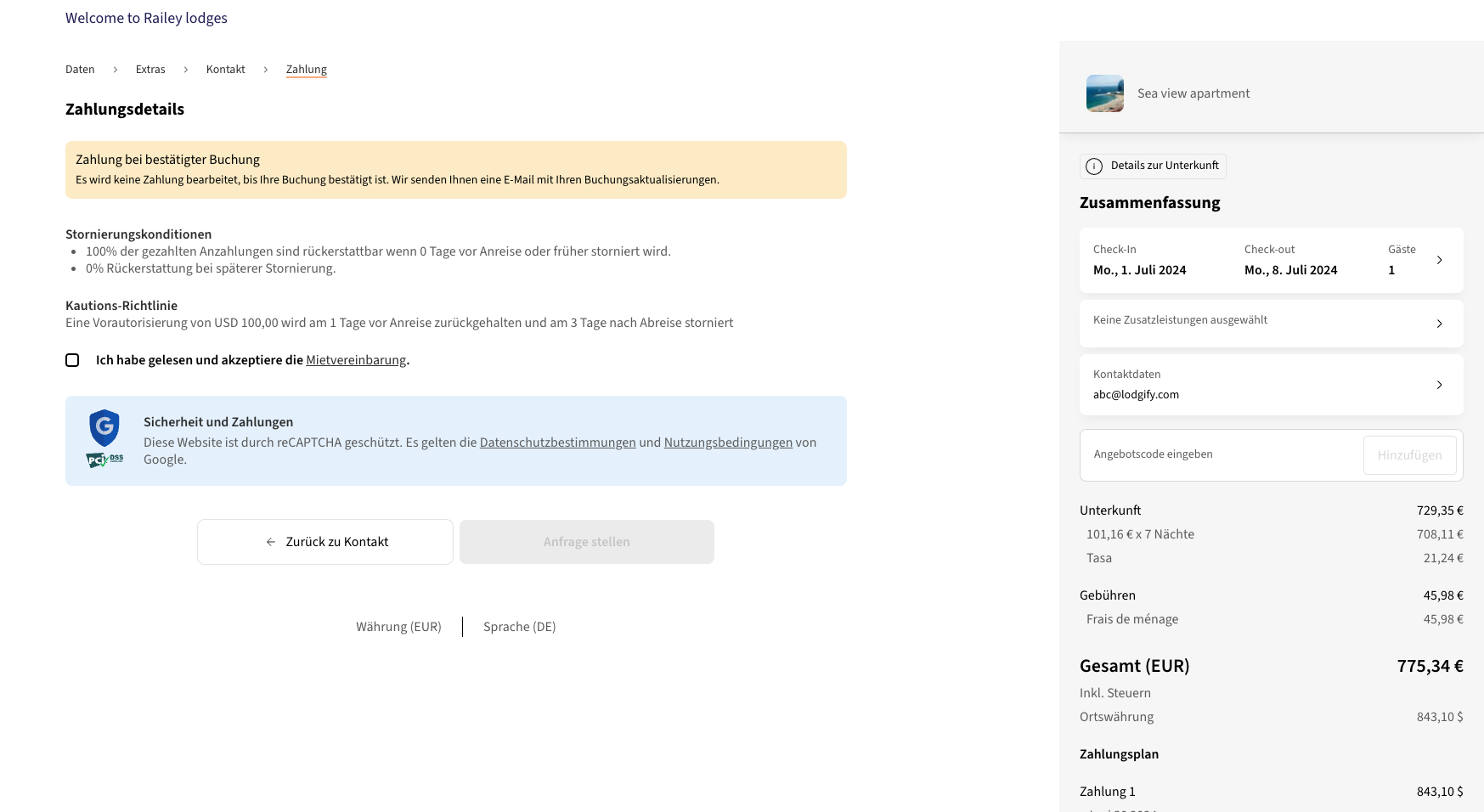Click the Hinzufügen promo code button

coord(1409,455)
